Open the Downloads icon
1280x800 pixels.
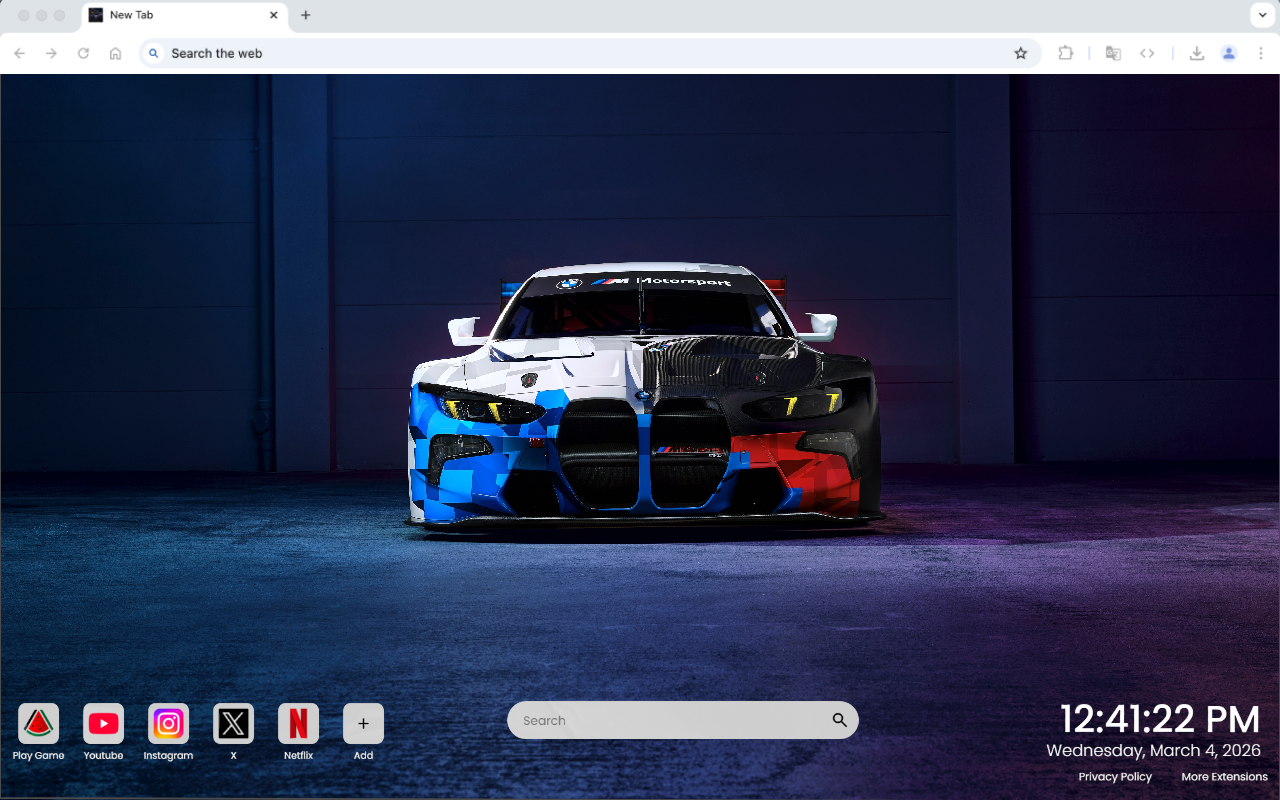tap(1196, 53)
